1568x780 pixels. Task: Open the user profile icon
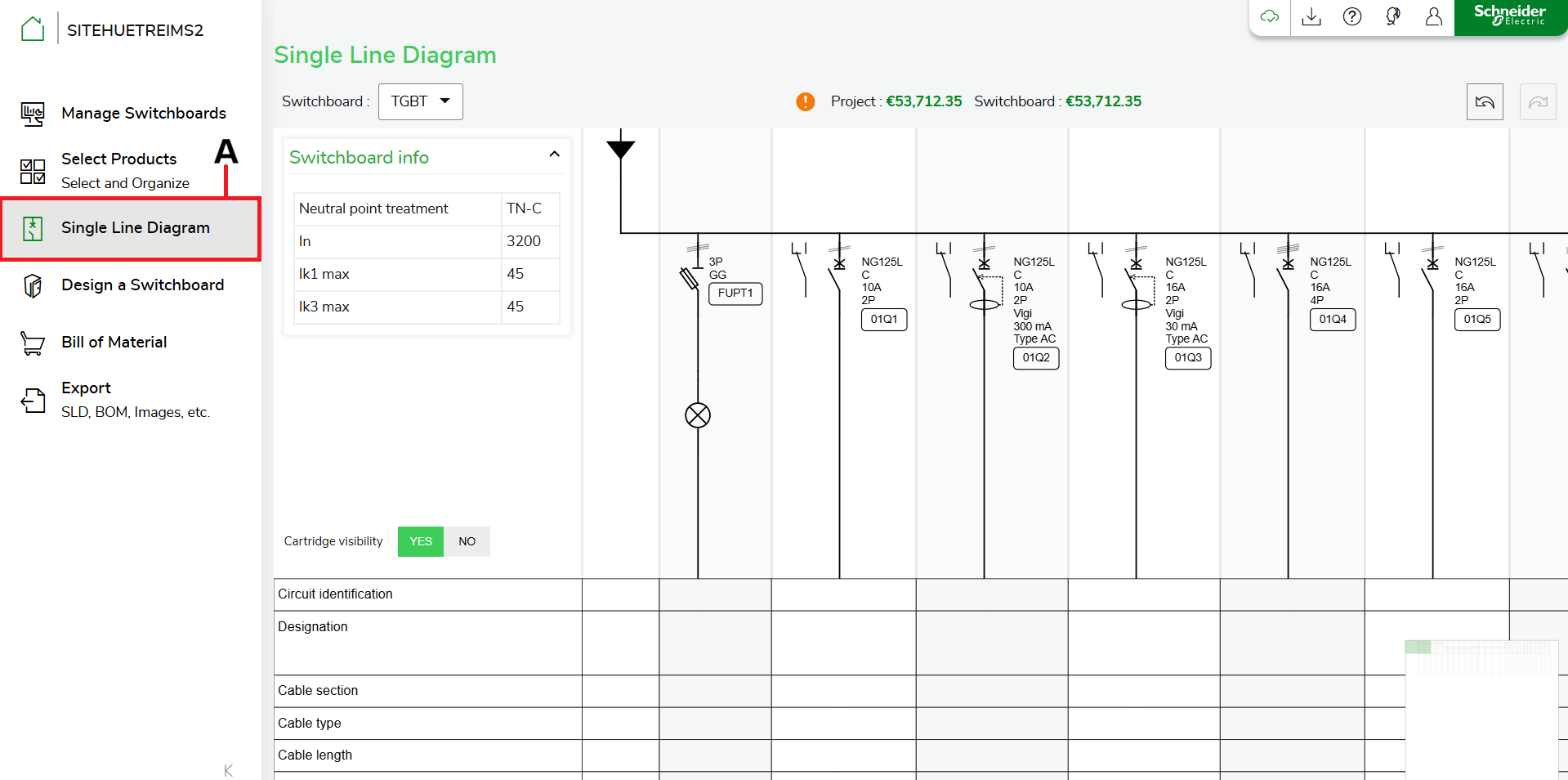pos(1434,16)
